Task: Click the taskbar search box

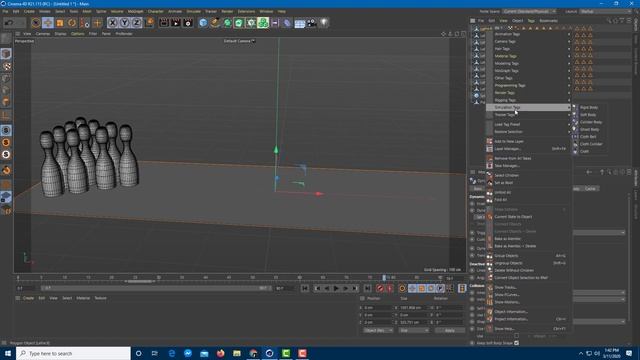Action: tap(73, 353)
